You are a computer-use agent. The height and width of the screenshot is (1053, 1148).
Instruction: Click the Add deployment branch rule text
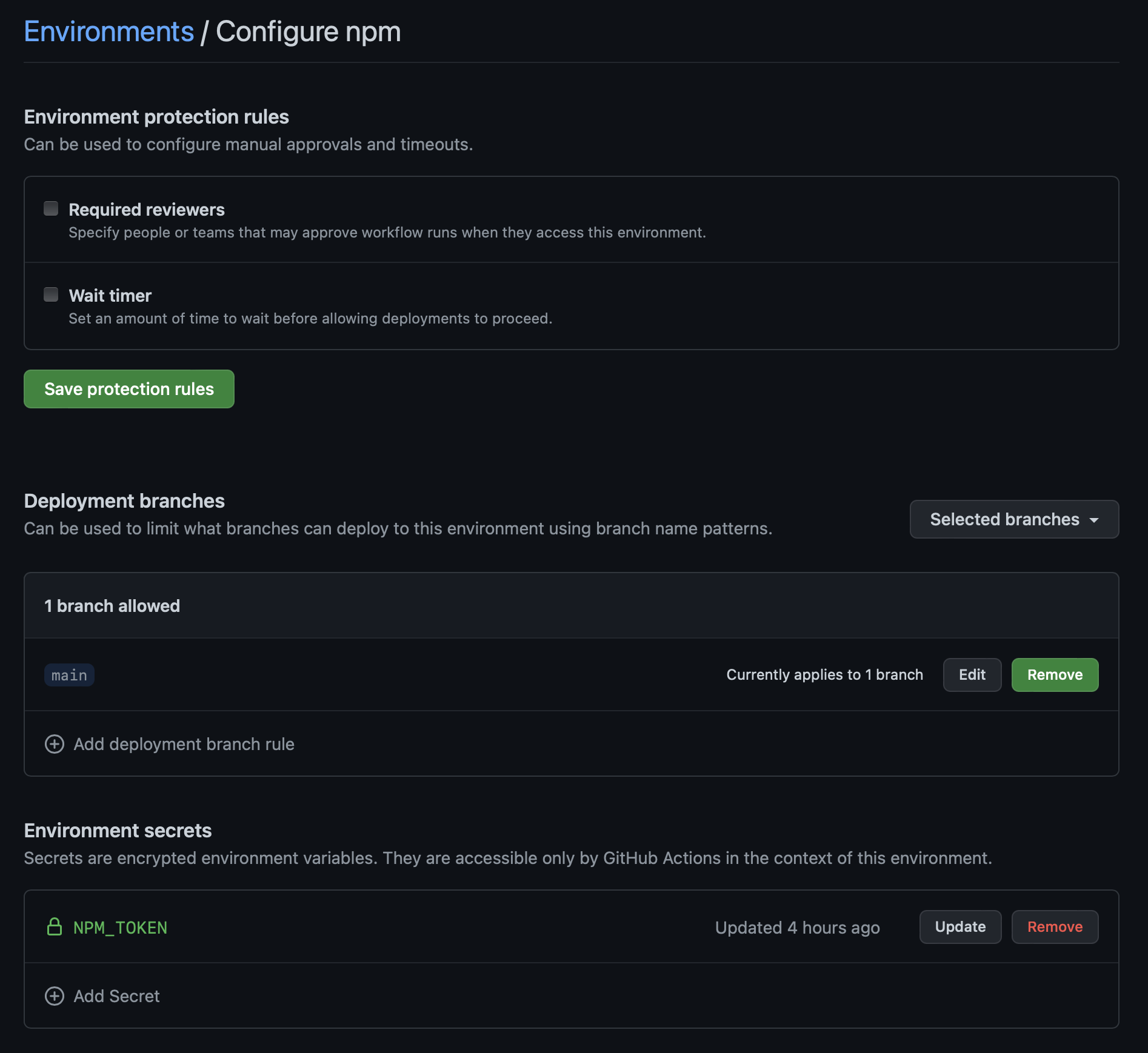184,744
